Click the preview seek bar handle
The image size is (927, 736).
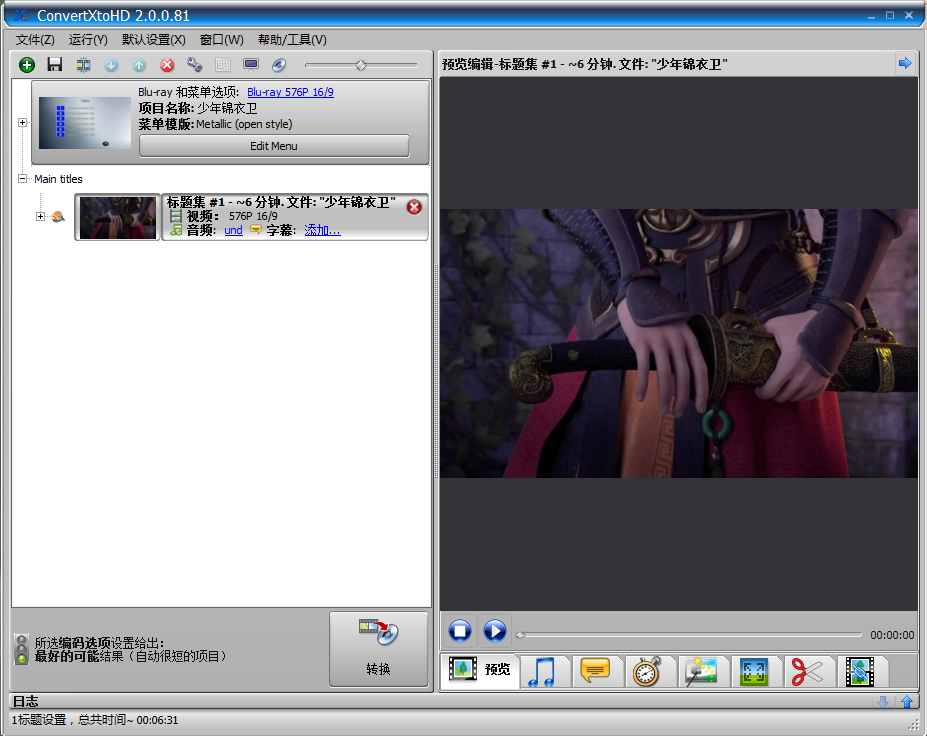tap(520, 635)
